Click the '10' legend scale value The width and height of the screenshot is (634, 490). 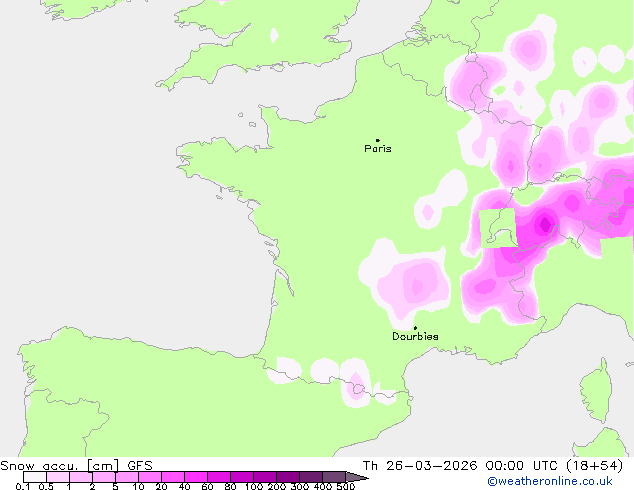138,486
